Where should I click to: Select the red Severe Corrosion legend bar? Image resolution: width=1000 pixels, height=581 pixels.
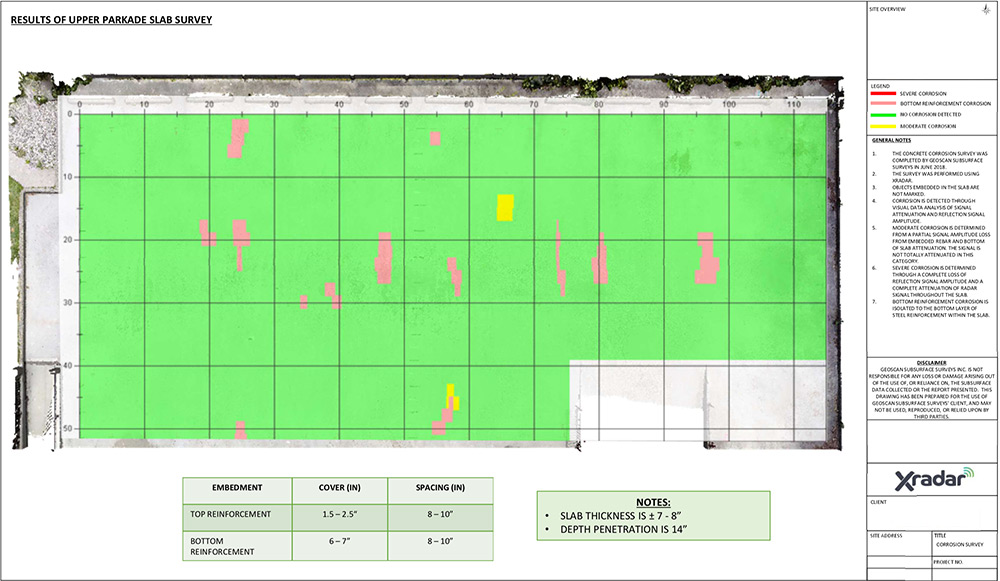[x=883, y=93]
